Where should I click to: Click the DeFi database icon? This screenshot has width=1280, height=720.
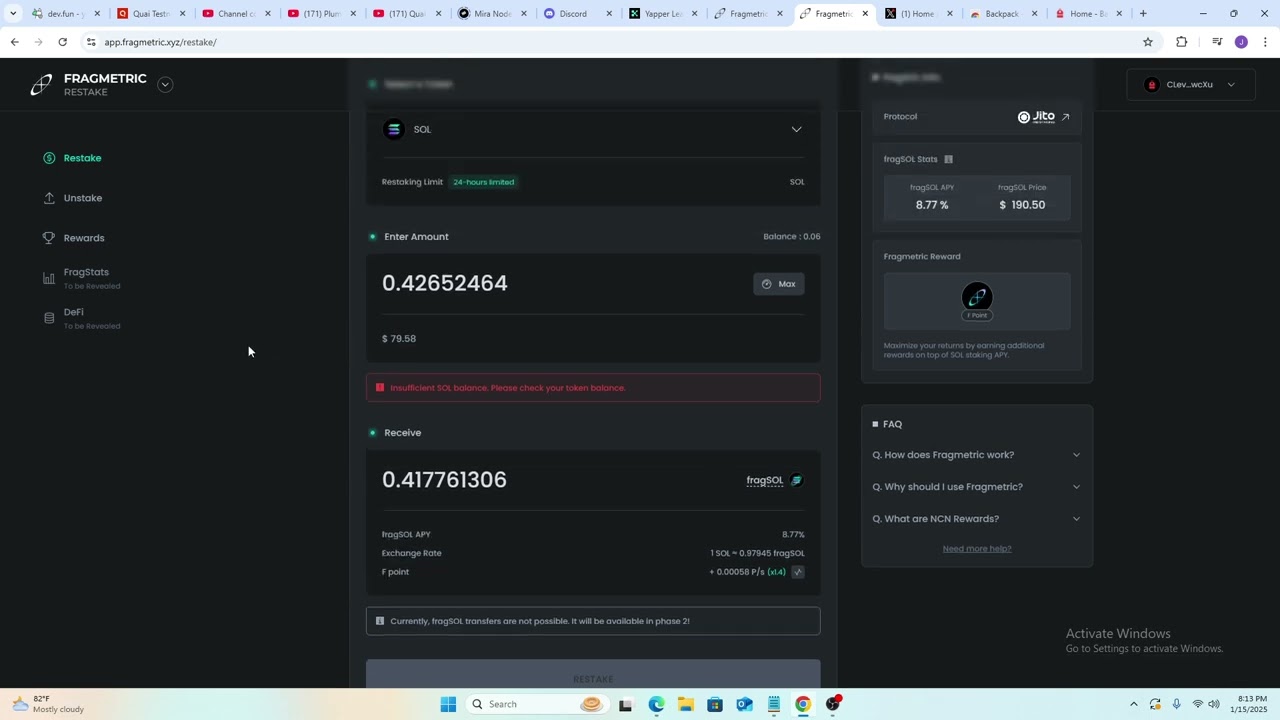tap(49, 318)
